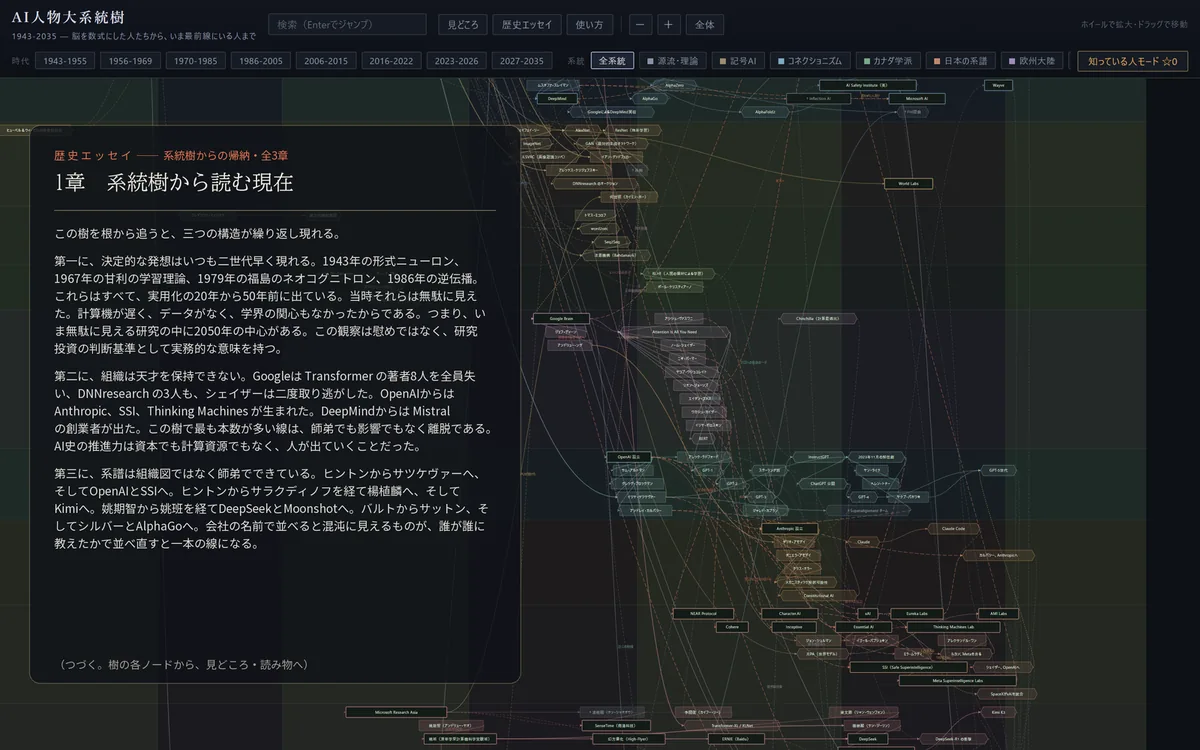Screen dimensions: 1200x750
Task: Click the Eureka Labs node
Action: click(x=917, y=613)
